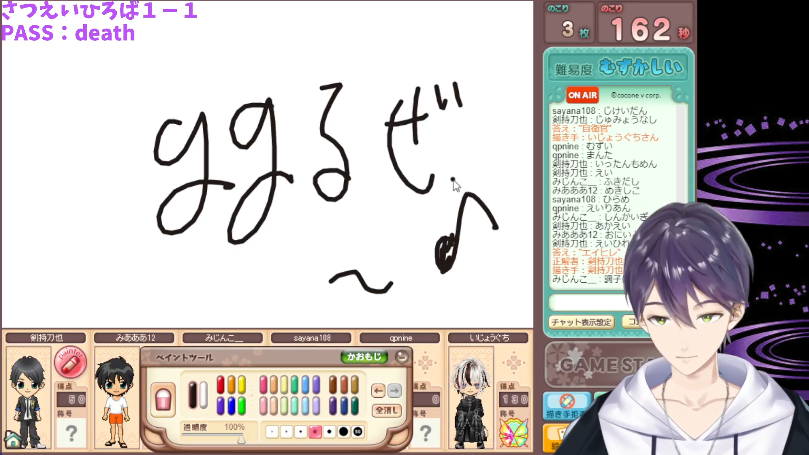Choose the second smallest brush size
The image size is (809, 455).
point(286,431)
